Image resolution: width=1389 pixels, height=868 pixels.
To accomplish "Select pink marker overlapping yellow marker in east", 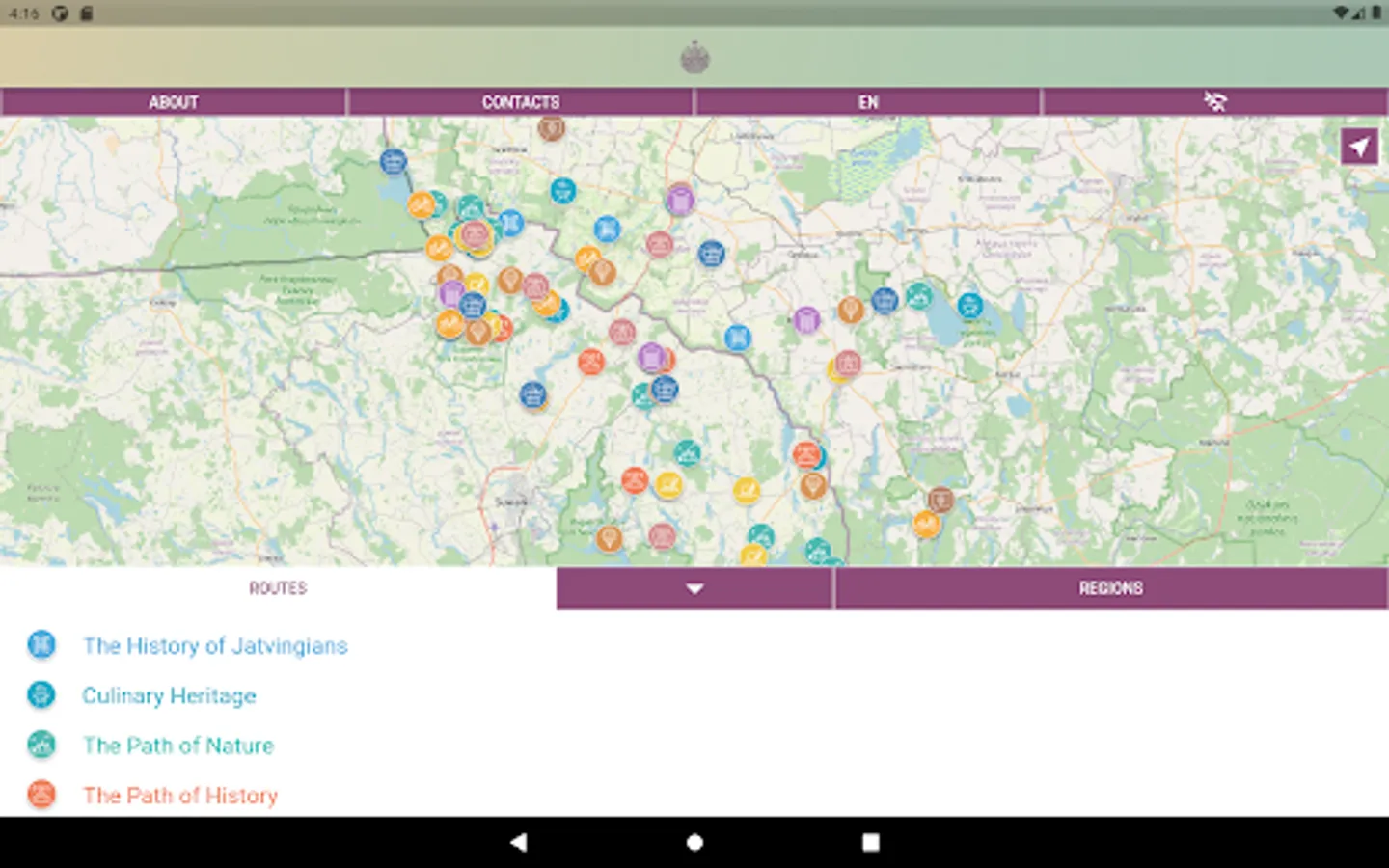I will tap(848, 364).
